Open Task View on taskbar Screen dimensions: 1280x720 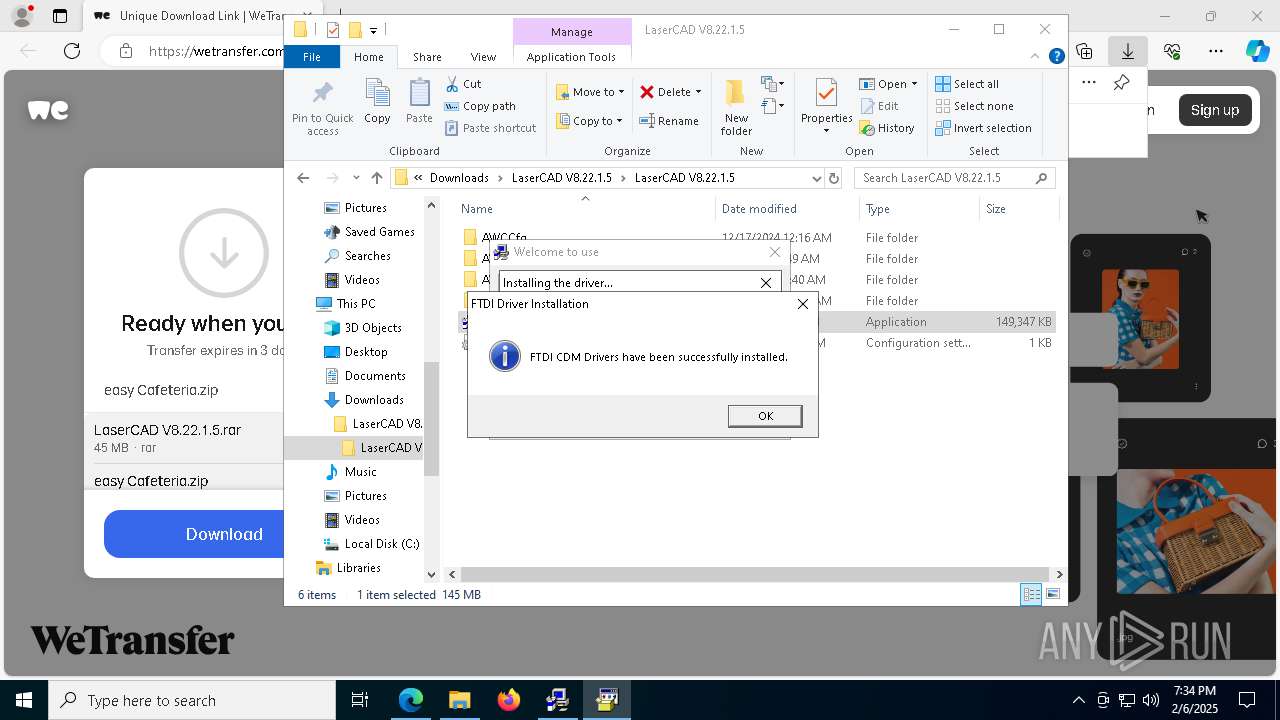pyautogui.click(x=360, y=700)
